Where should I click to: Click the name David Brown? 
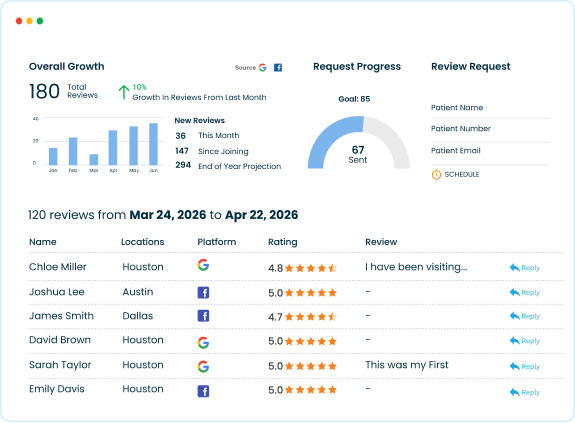(x=60, y=340)
